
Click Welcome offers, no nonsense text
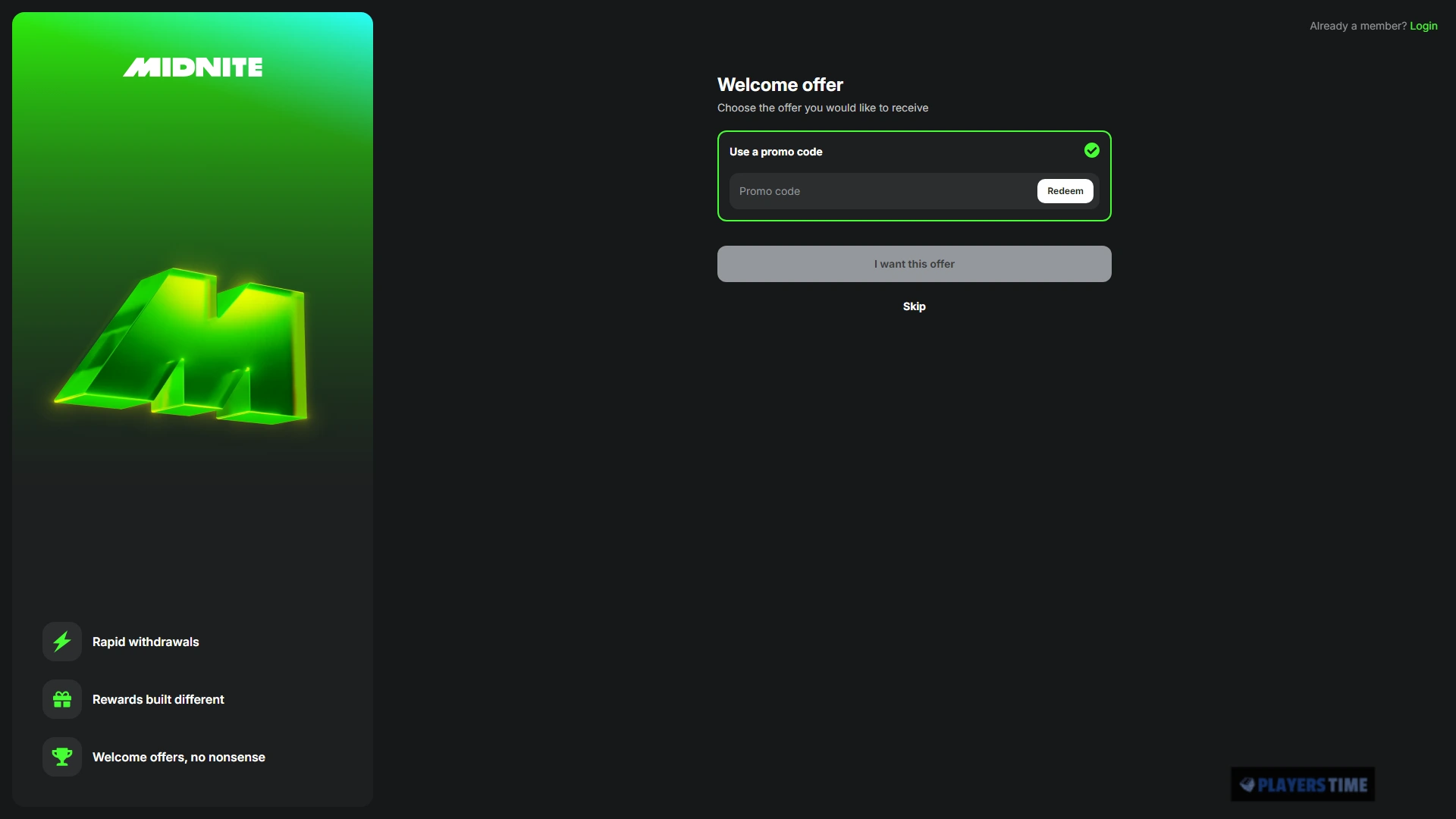tap(179, 757)
